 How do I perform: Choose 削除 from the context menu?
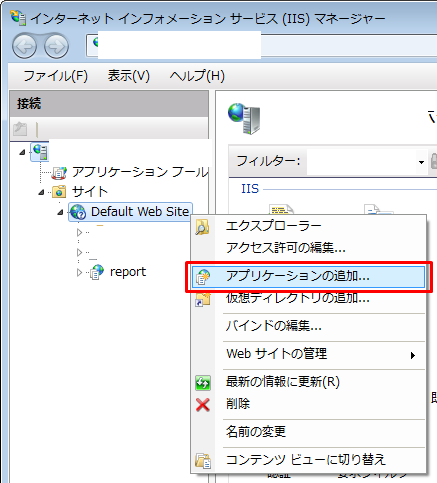pos(308,404)
